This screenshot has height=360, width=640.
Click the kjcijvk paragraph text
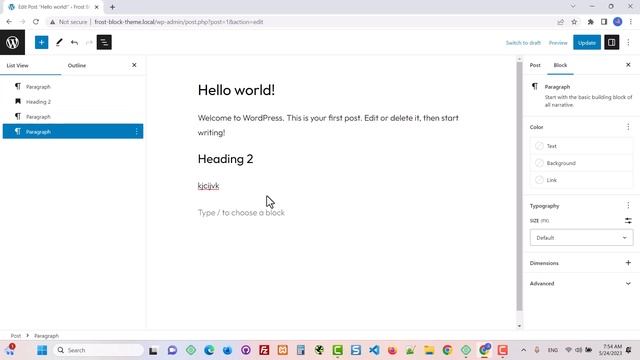(208, 186)
